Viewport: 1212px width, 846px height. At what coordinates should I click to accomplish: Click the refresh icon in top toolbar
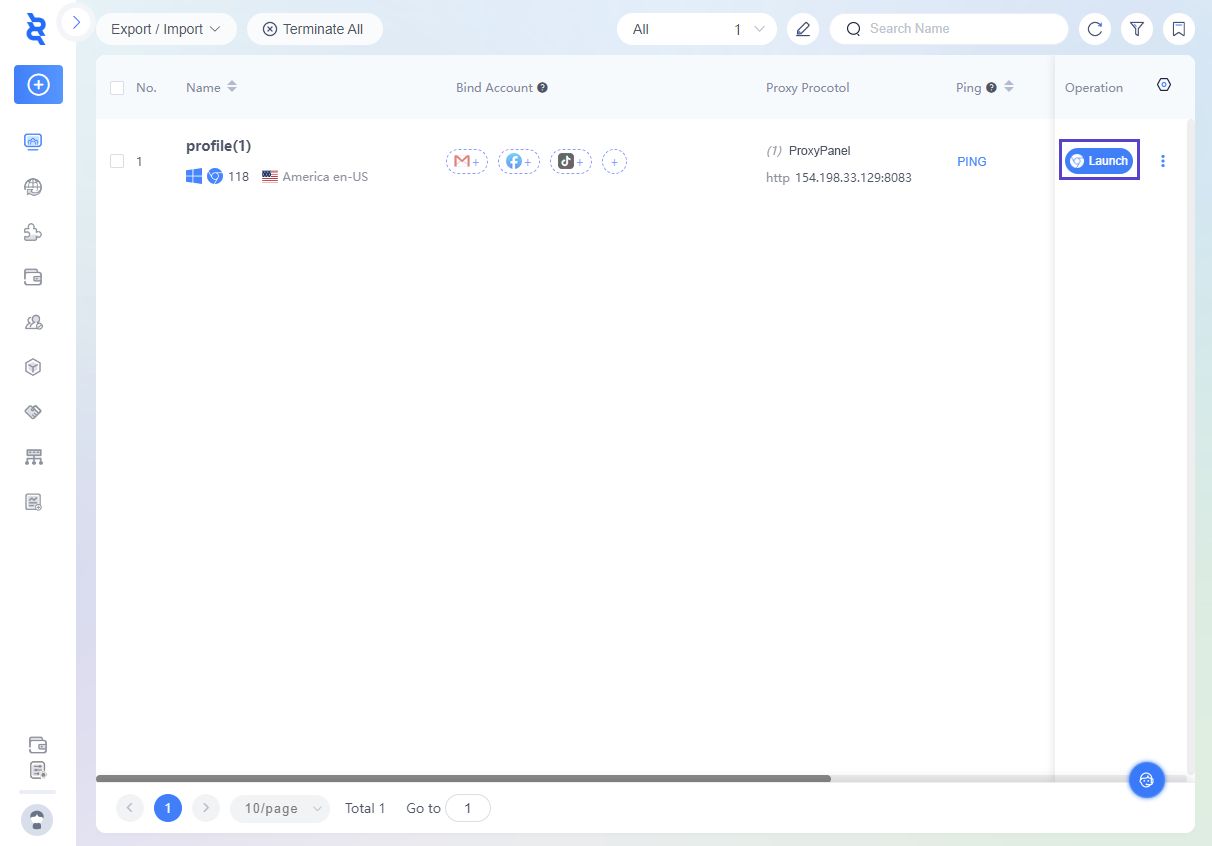[x=1095, y=29]
